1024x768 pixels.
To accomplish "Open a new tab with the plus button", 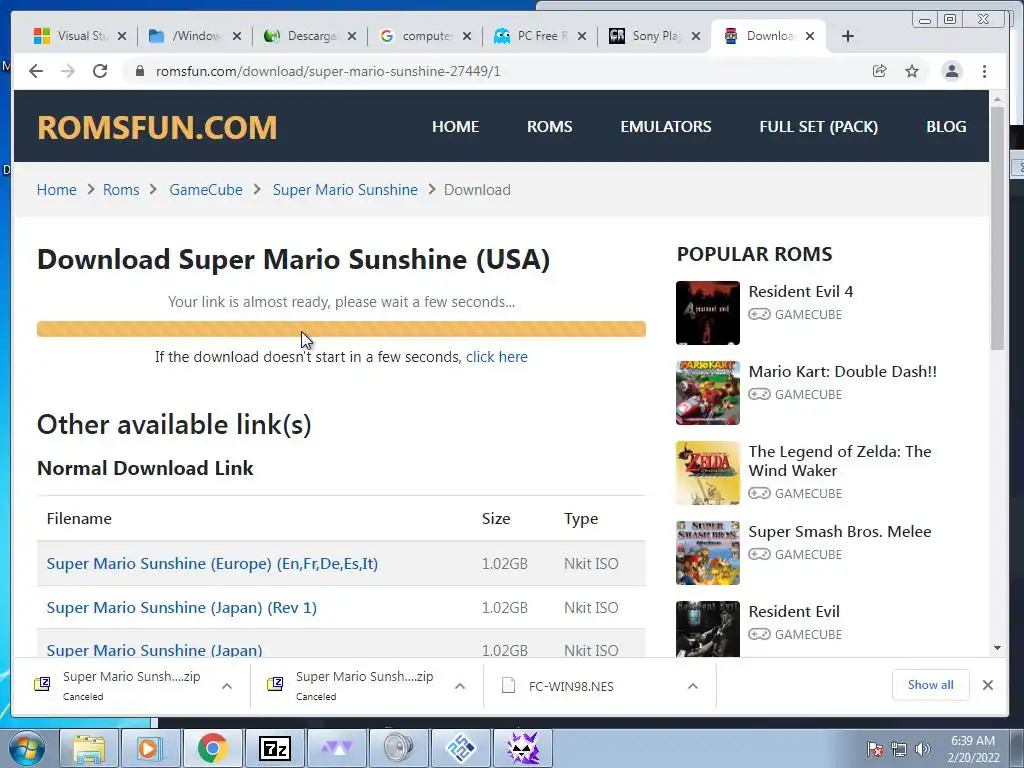I will coord(848,36).
